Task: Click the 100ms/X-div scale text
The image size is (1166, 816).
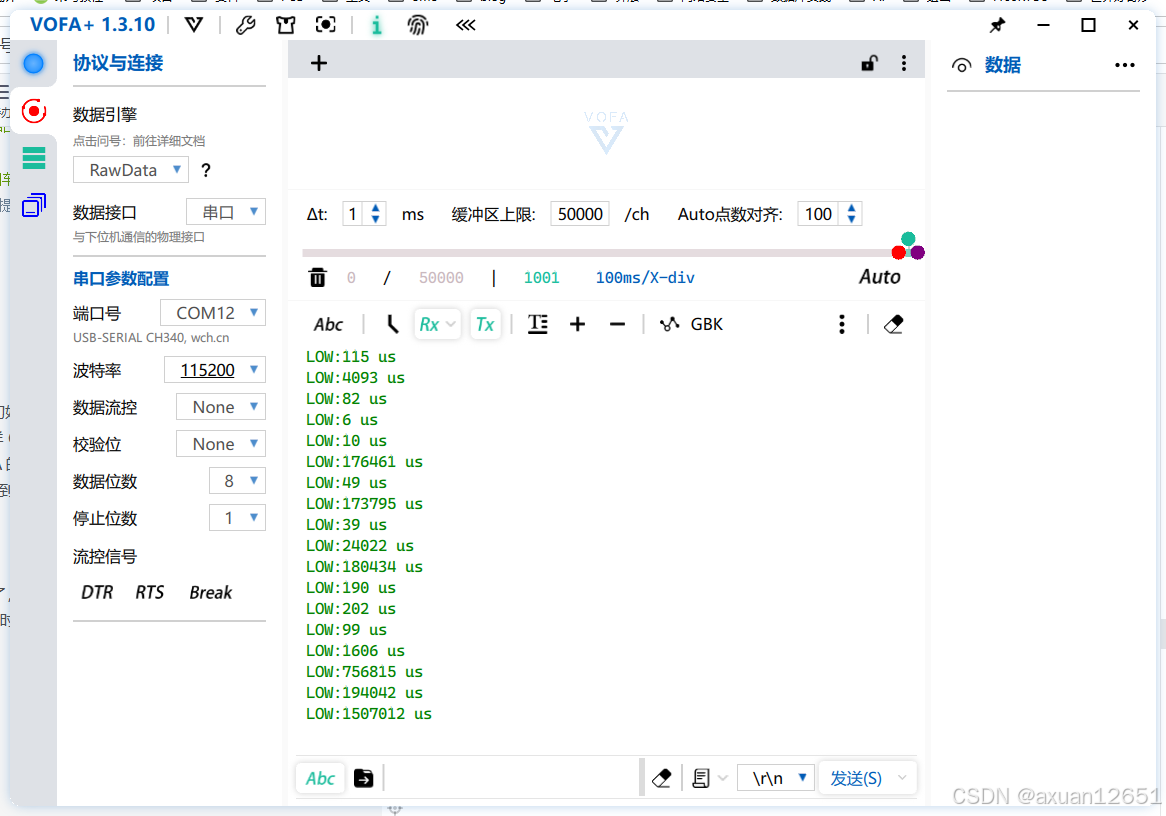Action: click(x=645, y=278)
